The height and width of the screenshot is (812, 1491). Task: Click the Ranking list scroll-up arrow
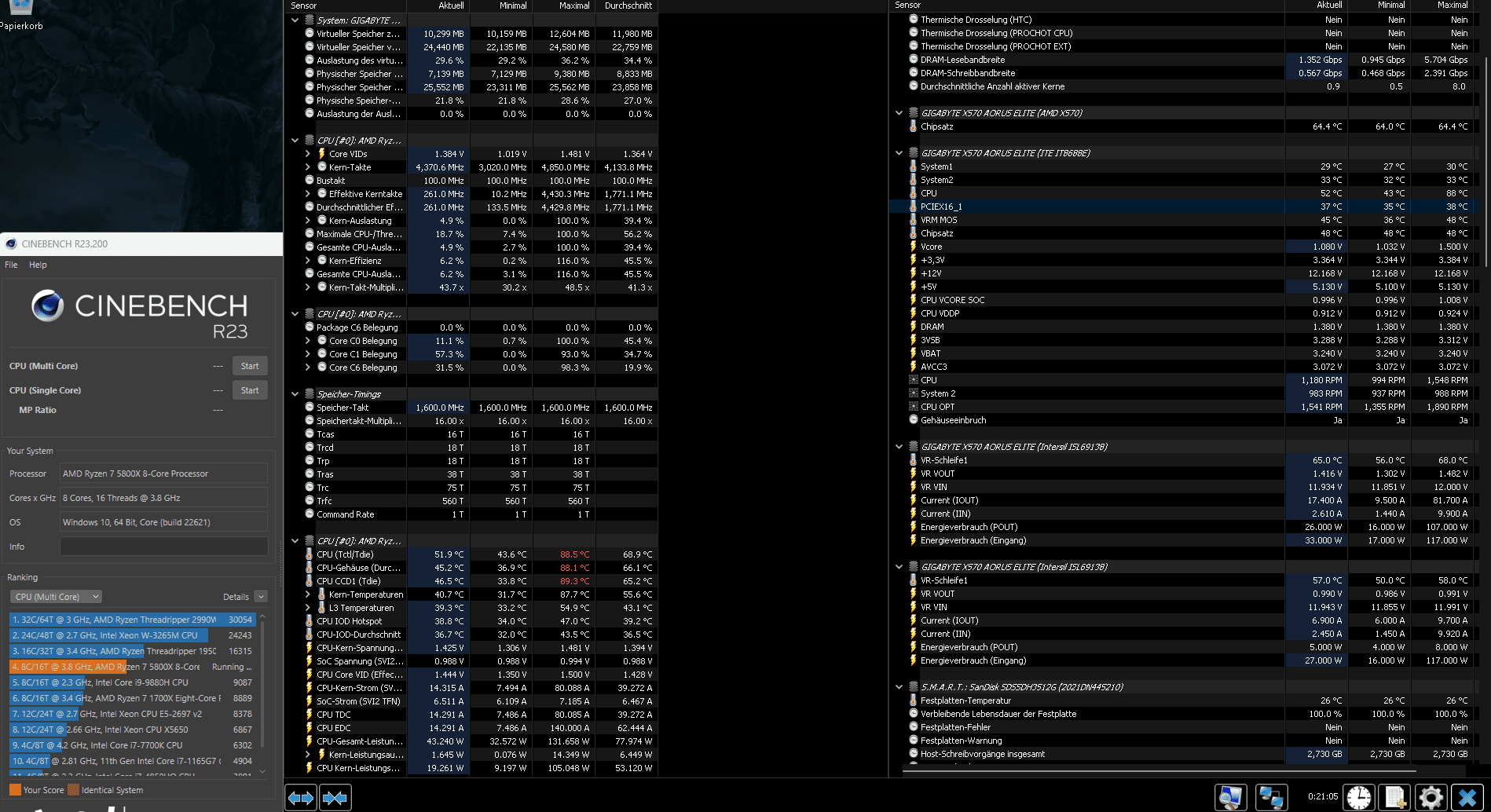[262, 616]
